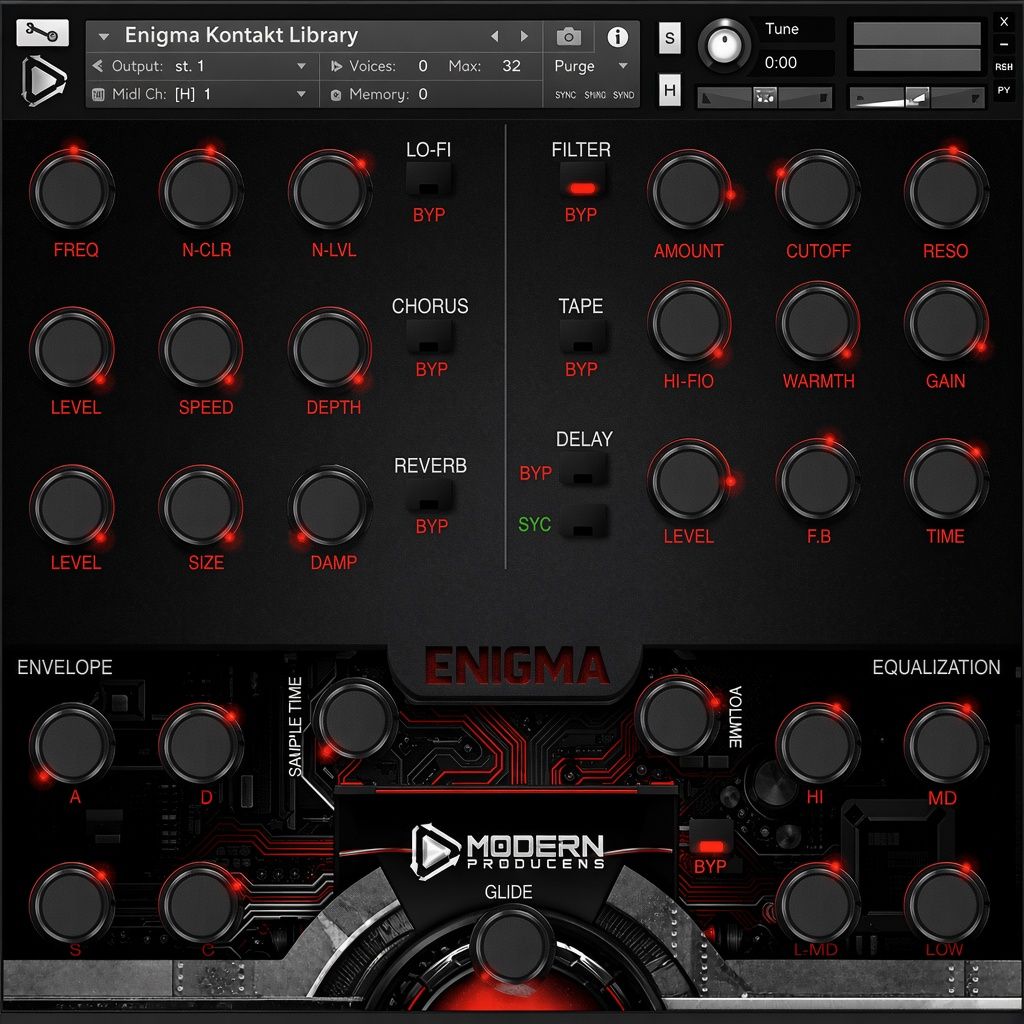The height and width of the screenshot is (1024, 1024).
Task: Open the wrench instrument options icon
Action: 42,33
